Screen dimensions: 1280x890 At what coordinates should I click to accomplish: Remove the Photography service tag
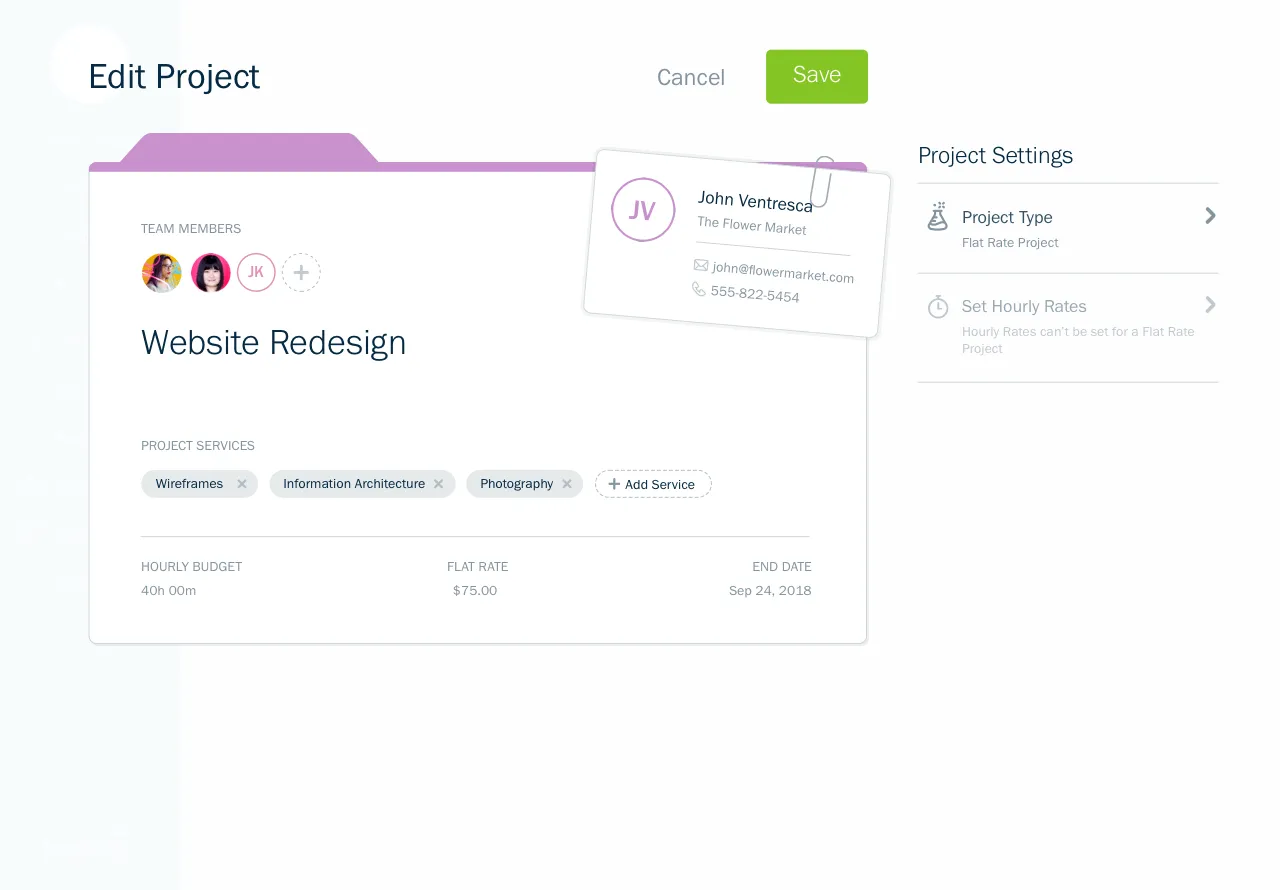[567, 484]
